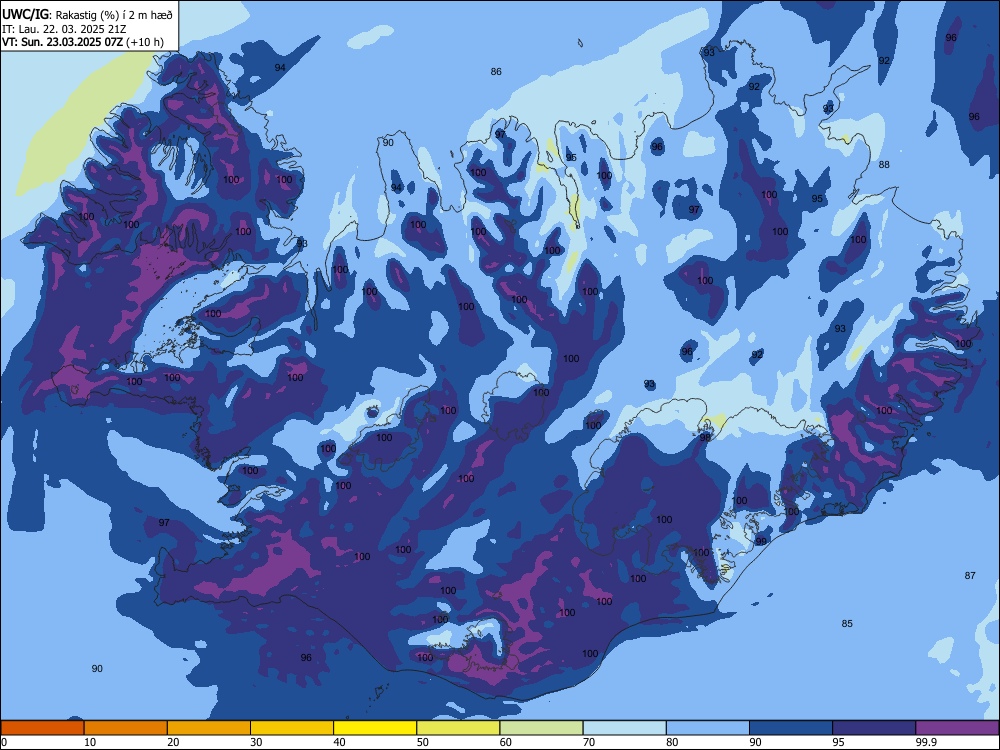Click the 90–95 medium blue legend swatch
The image size is (1000, 750).
pyautogui.click(x=791, y=728)
